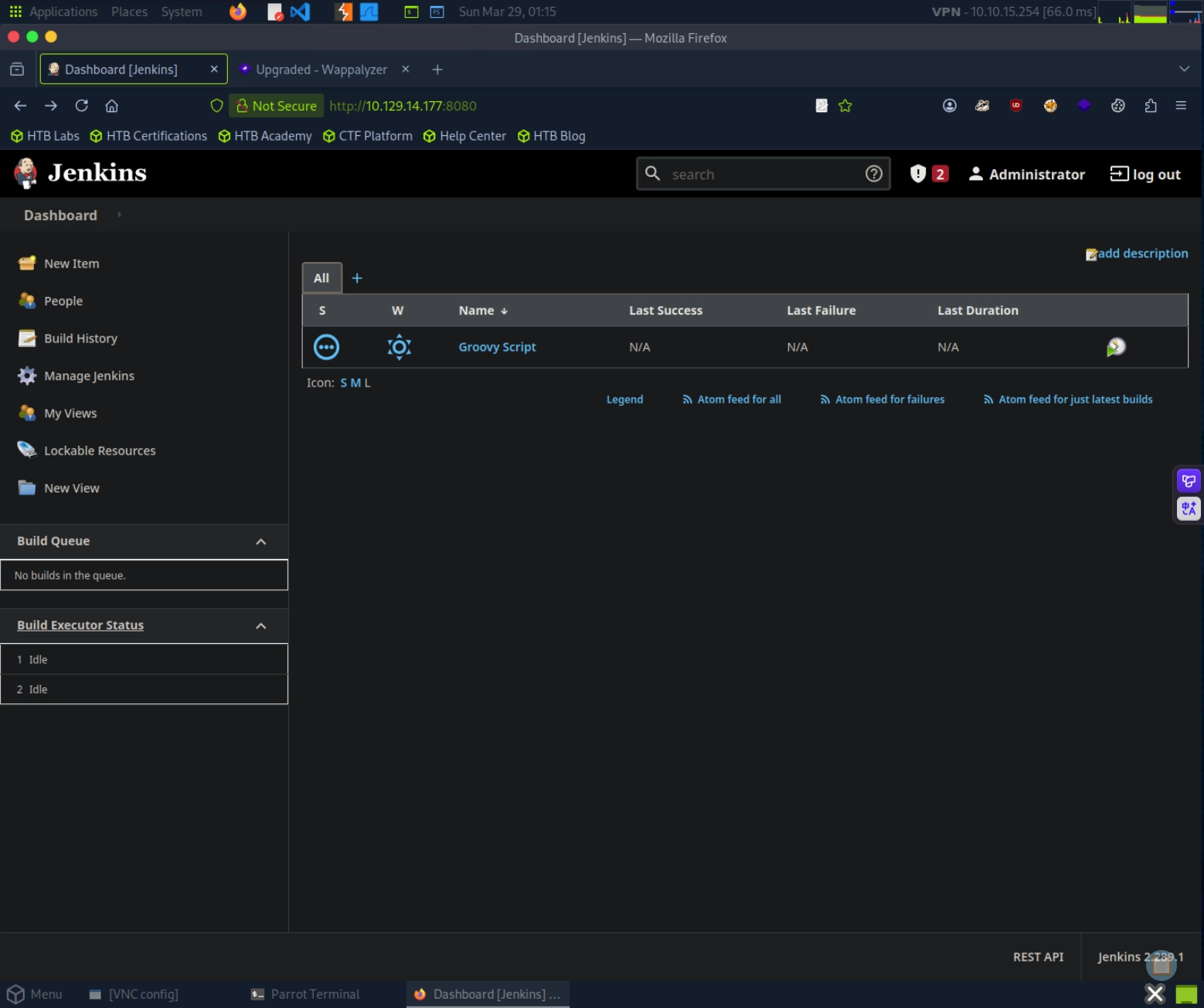Open the System menu
The image size is (1204, 1008).
click(x=182, y=12)
